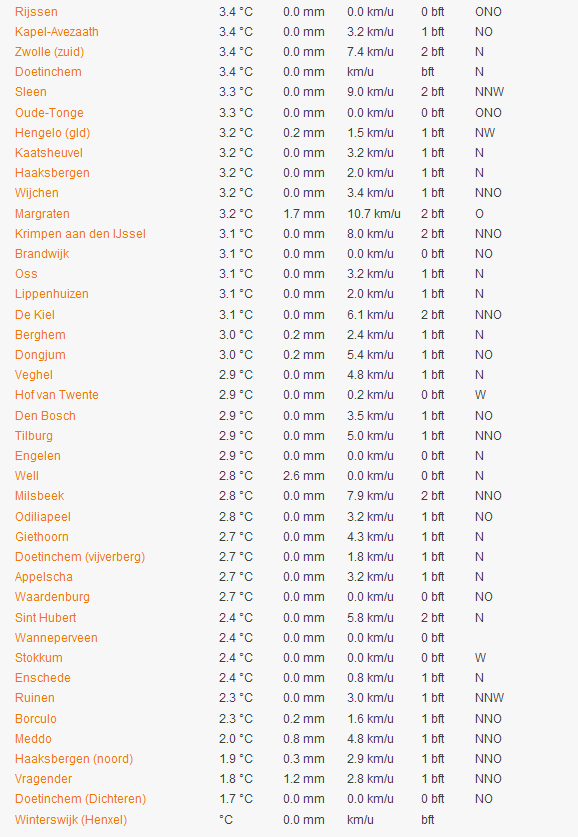The width and height of the screenshot is (578, 837).
Task: Open the Hengelo (gld) station
Action: (52, 132)
